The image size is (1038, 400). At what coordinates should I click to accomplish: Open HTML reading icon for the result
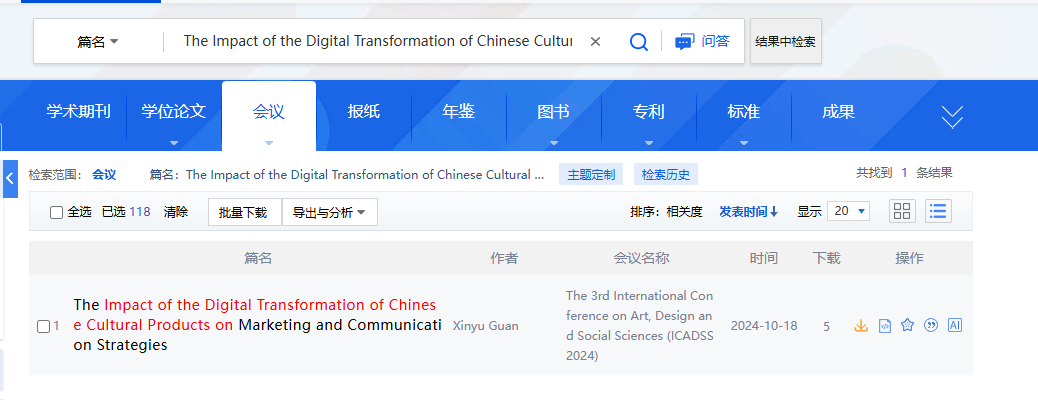tap(884, 326)
